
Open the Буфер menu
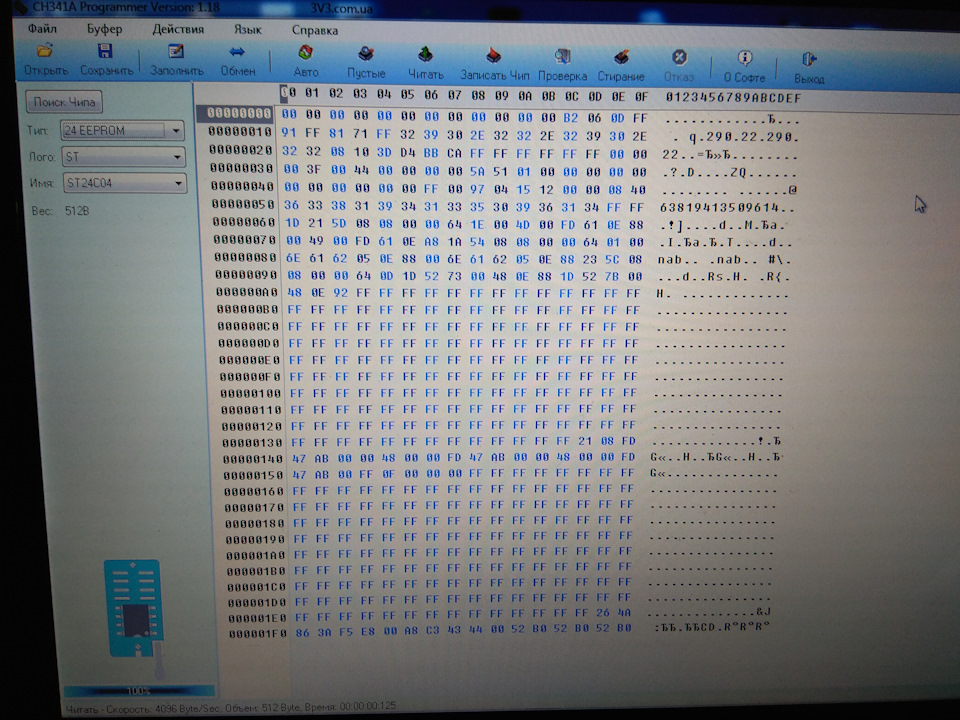(104, 29)
